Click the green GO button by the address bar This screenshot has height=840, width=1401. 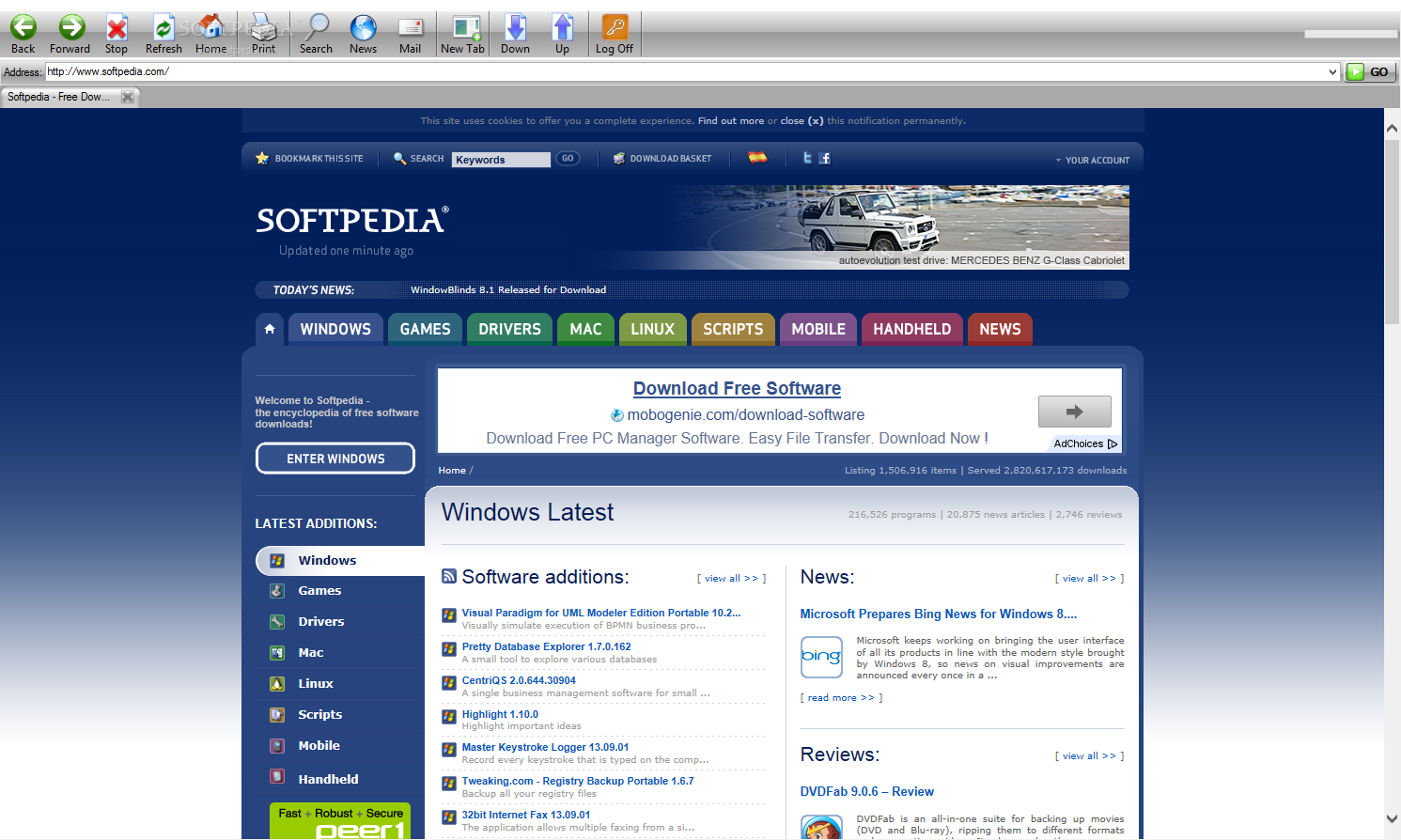tap(1370, 71)
